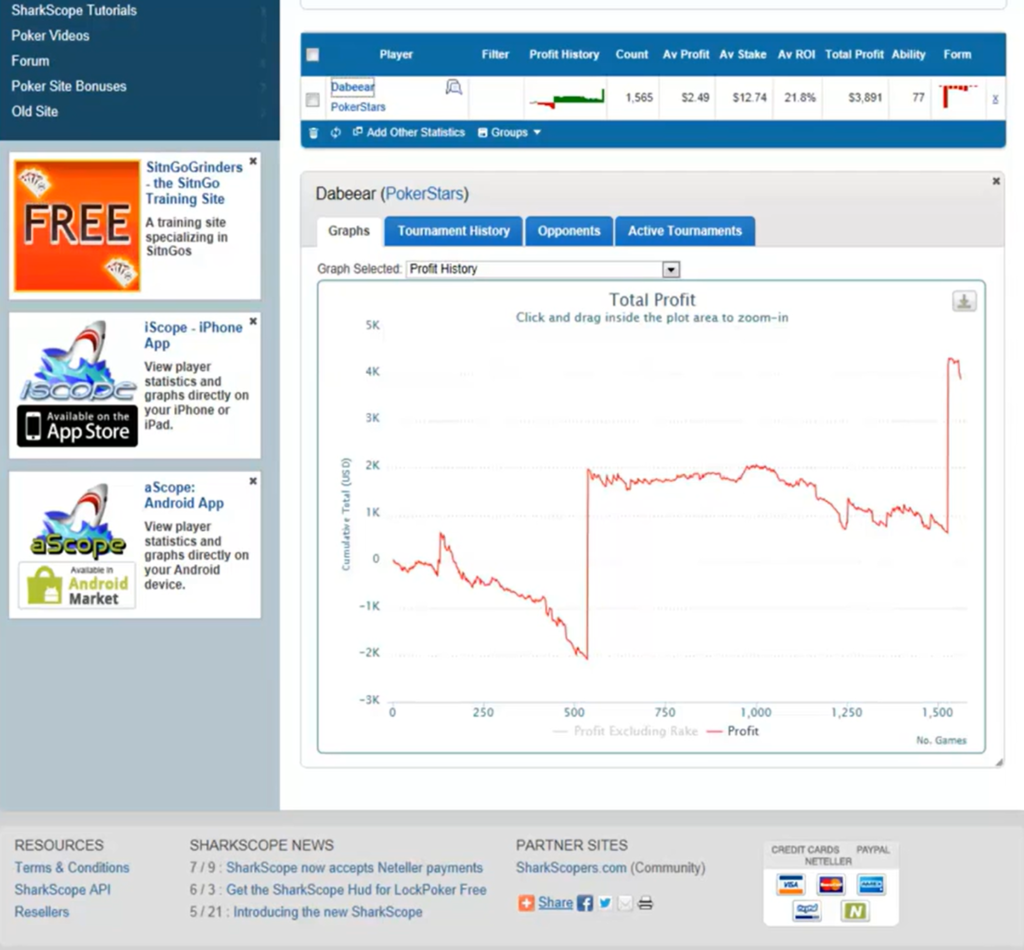Click the green Neteller payment icon

point(855,910)
